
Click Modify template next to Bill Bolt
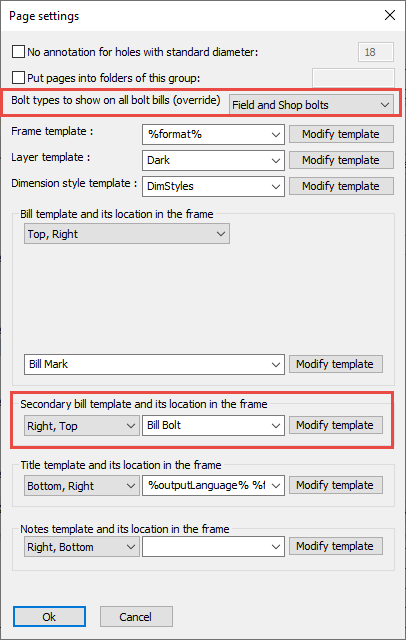[x=336, y=425]
